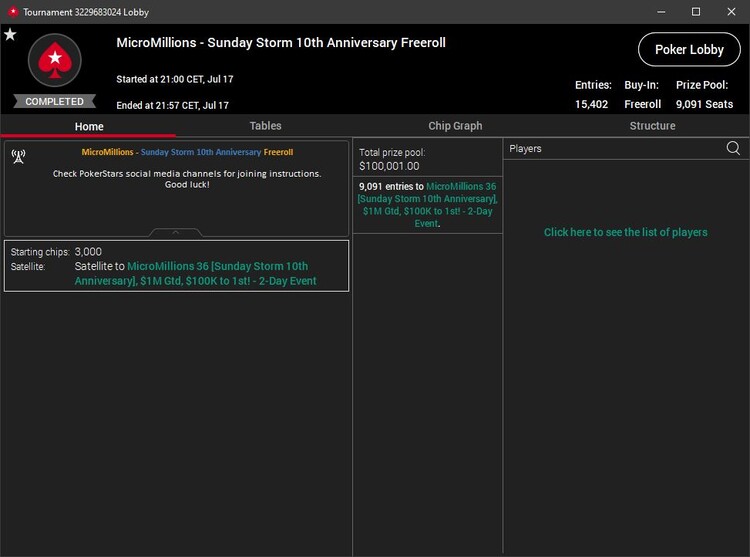Click the PokerStars icon in title bar
This screenshot has width=750, height=557.
click(13, 11)
